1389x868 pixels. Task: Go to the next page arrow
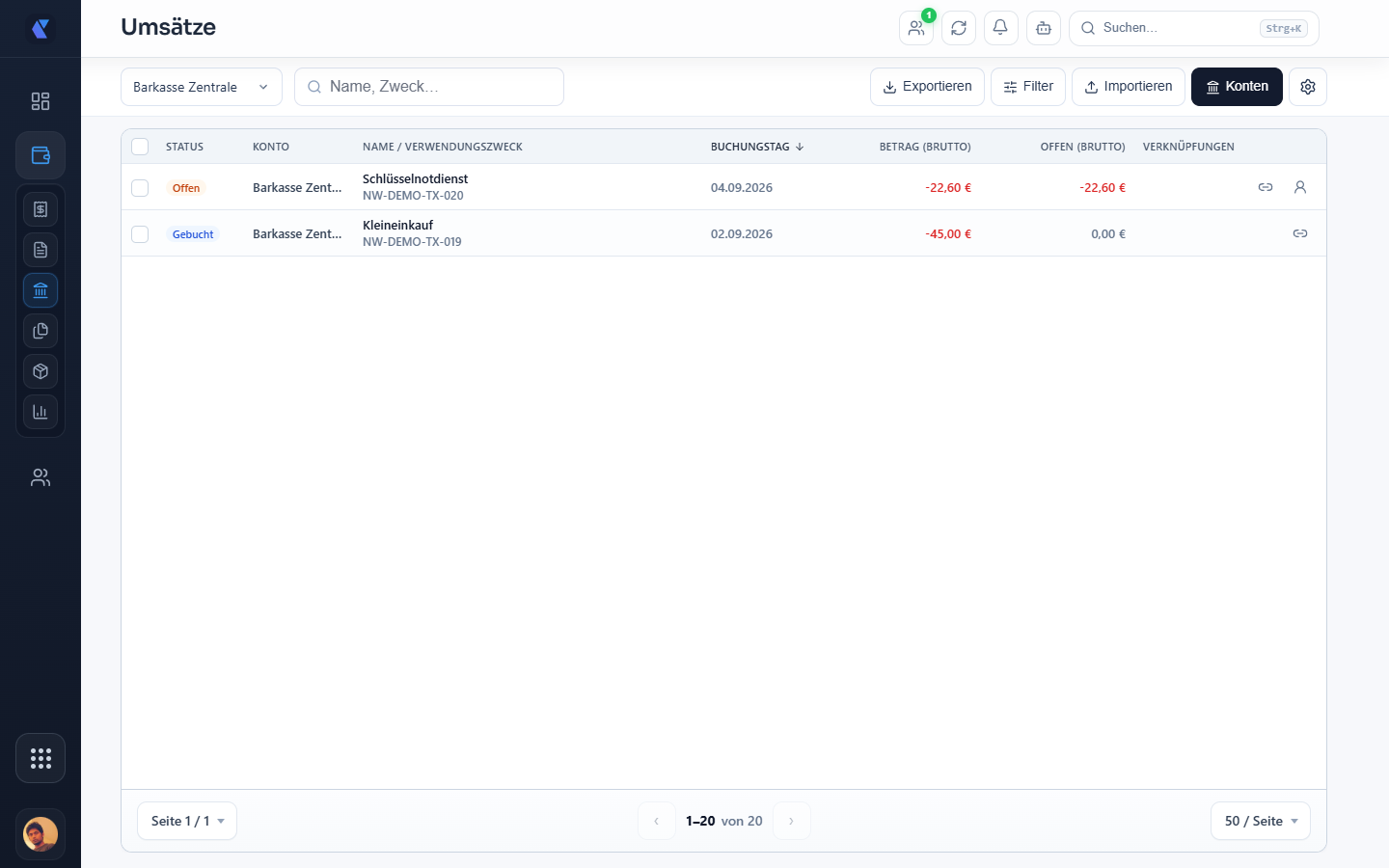pyautogui.click(x=792, y=821)
